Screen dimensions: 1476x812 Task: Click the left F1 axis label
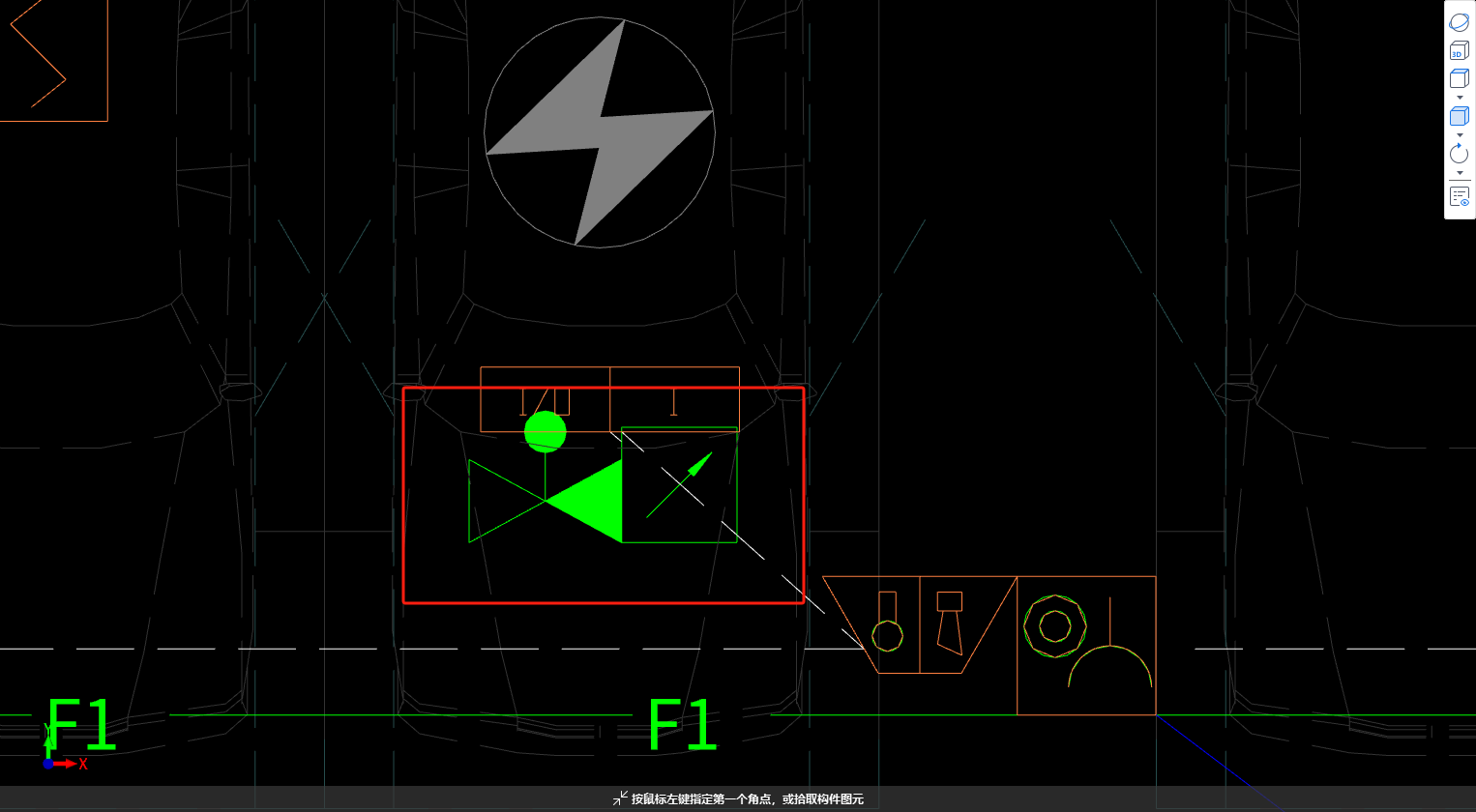pos(81,725)
